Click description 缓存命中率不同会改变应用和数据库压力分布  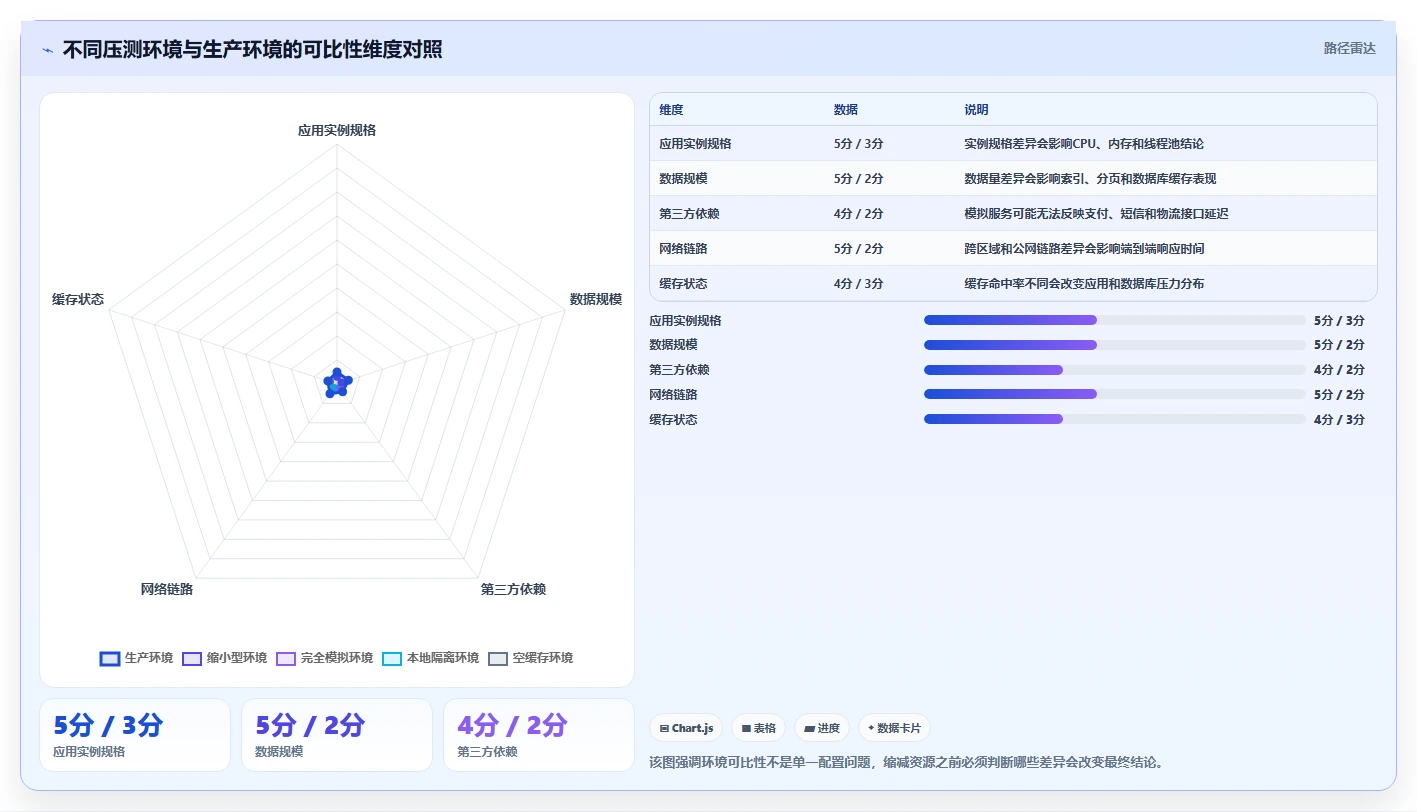[x=1084, y=284]
